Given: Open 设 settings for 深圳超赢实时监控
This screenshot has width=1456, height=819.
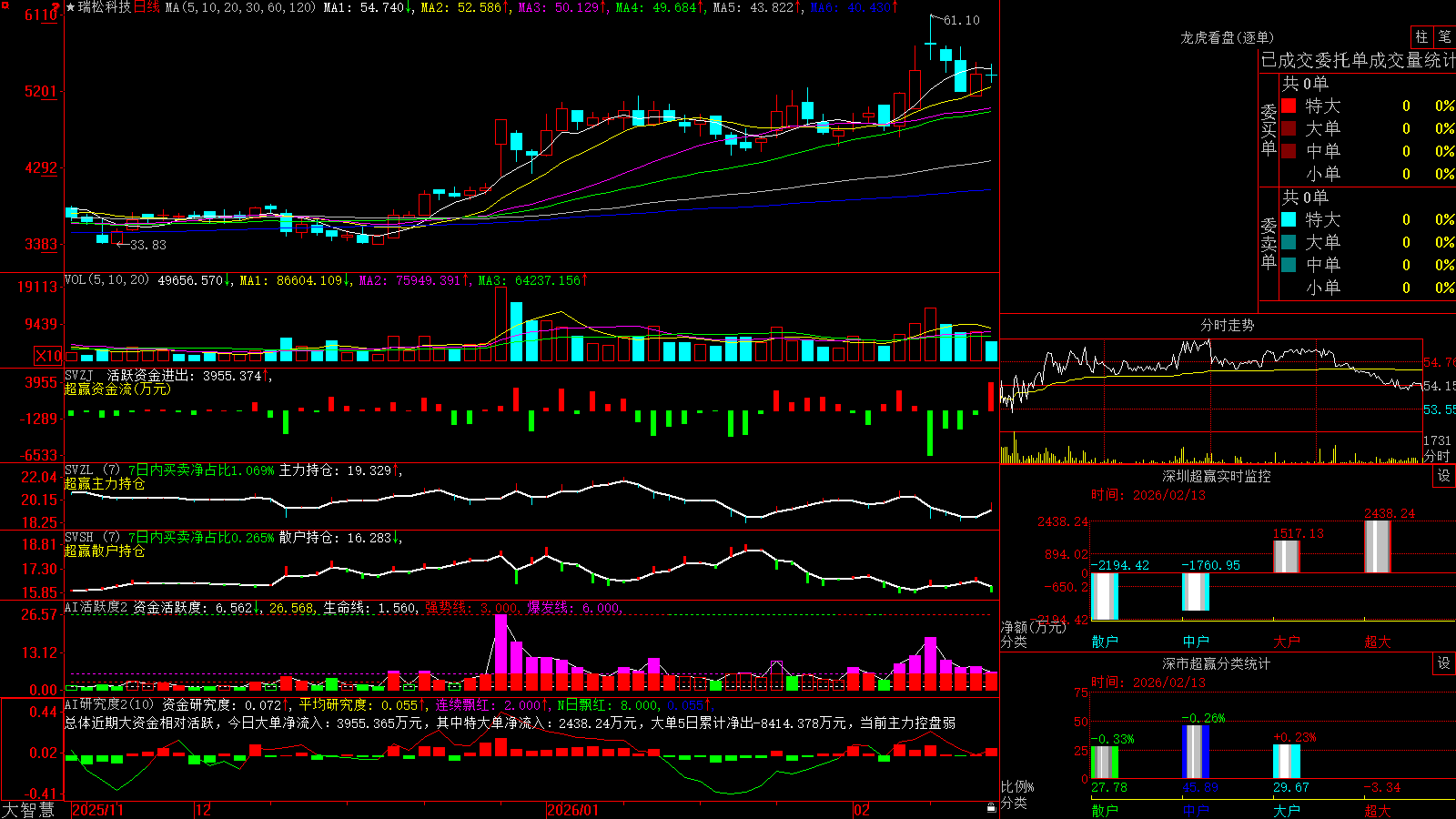Looking at the screenshot, I should [x=1444, y=476].
